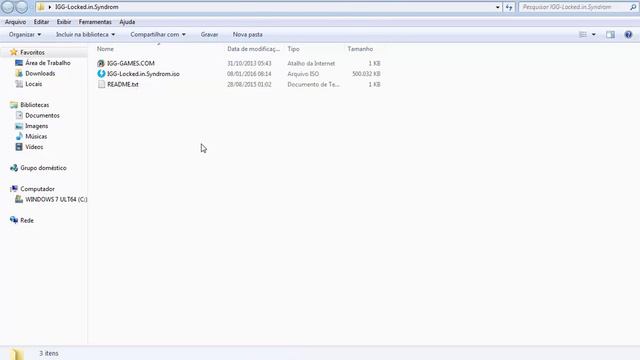This screenshot has height=360, width=640.
Task: Click the README.txt document icon
Action: tap(101, 84)
